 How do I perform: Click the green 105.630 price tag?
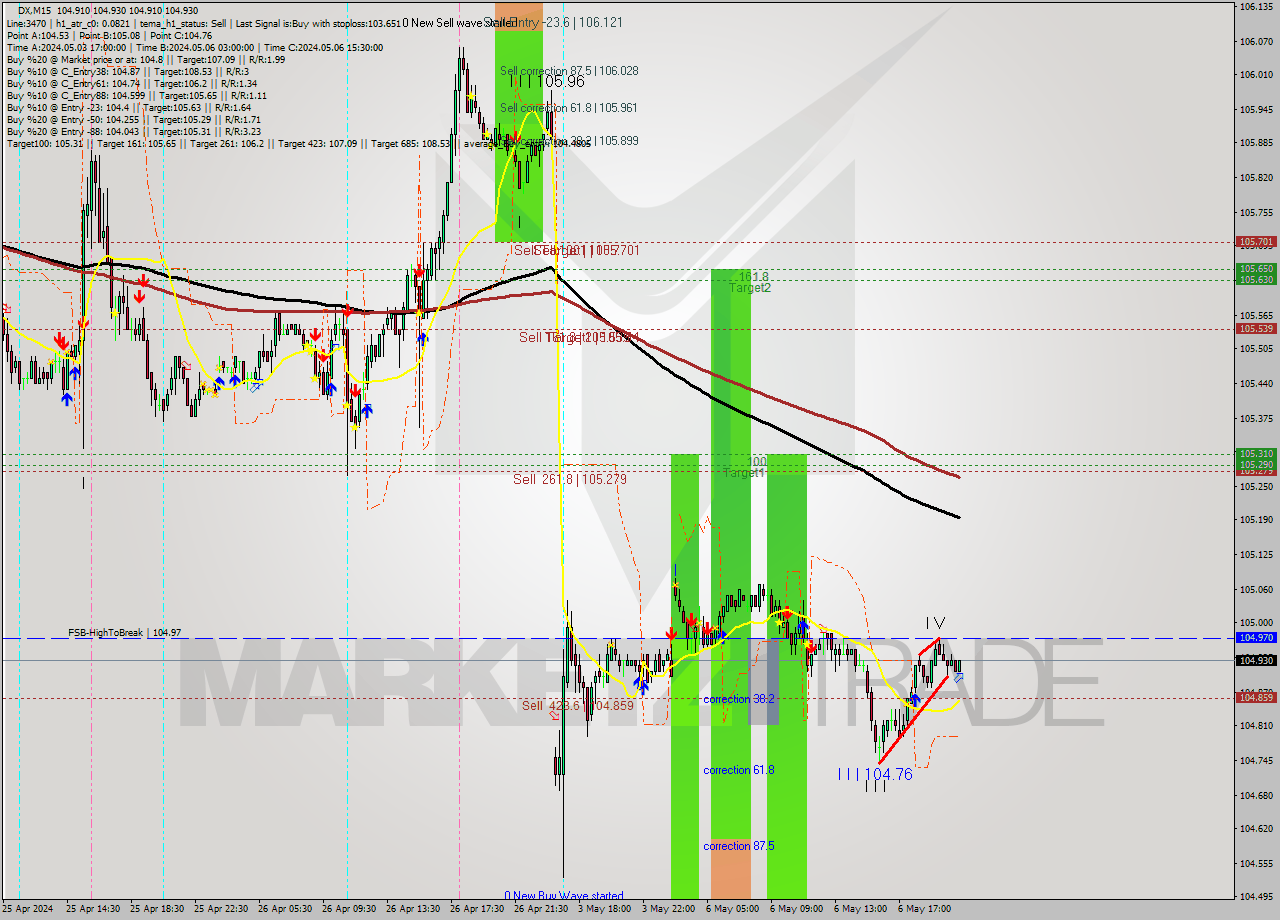pyautogui.click(x=1257, y=280)
